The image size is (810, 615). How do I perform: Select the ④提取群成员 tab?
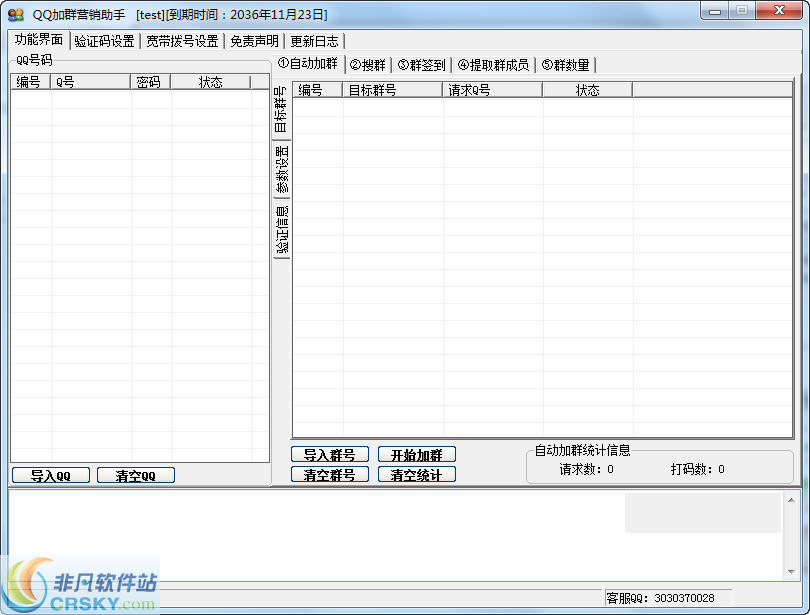coord(493,65)
